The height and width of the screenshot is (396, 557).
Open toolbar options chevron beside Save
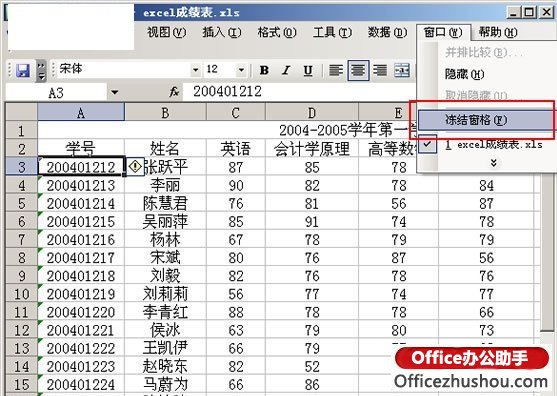click(x=42, y=71)
